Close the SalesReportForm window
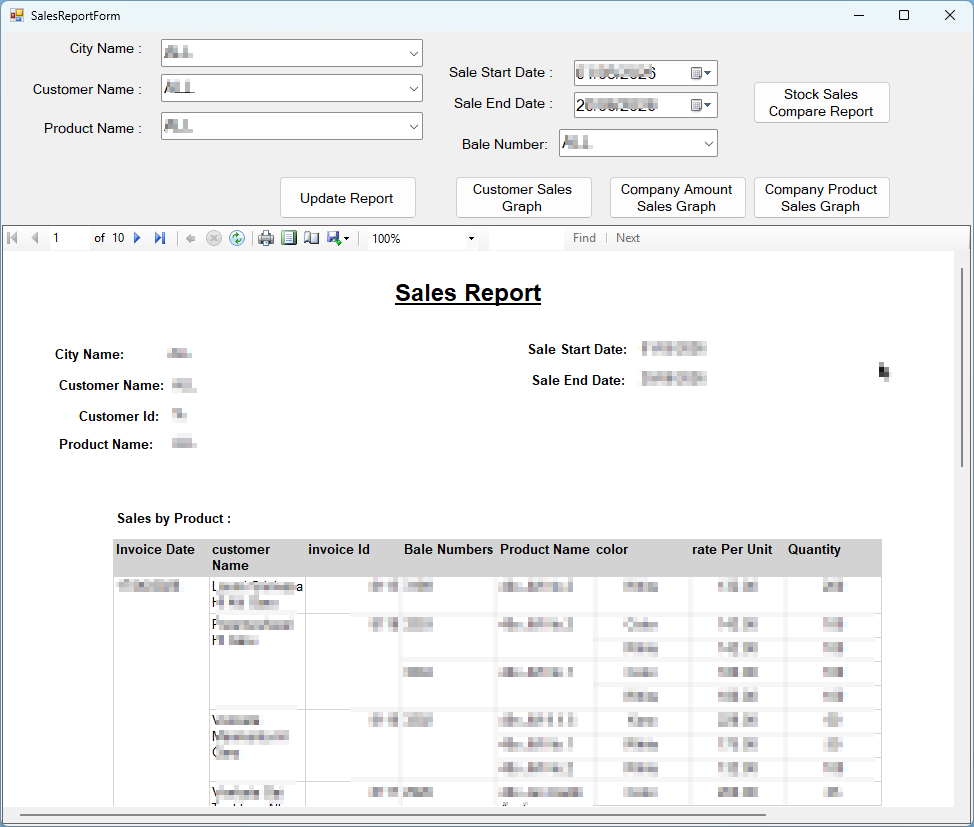The image size is (974, 827). tap(950, 16)
